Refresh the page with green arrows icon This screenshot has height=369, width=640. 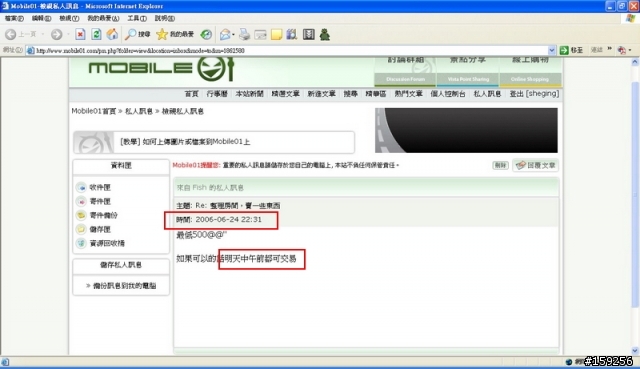96,34
